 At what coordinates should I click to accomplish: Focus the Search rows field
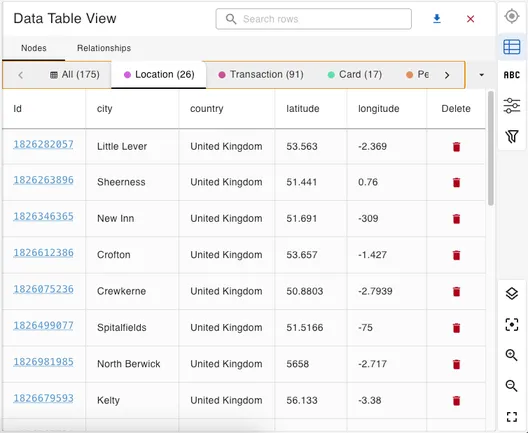click(x=314, y=19)
